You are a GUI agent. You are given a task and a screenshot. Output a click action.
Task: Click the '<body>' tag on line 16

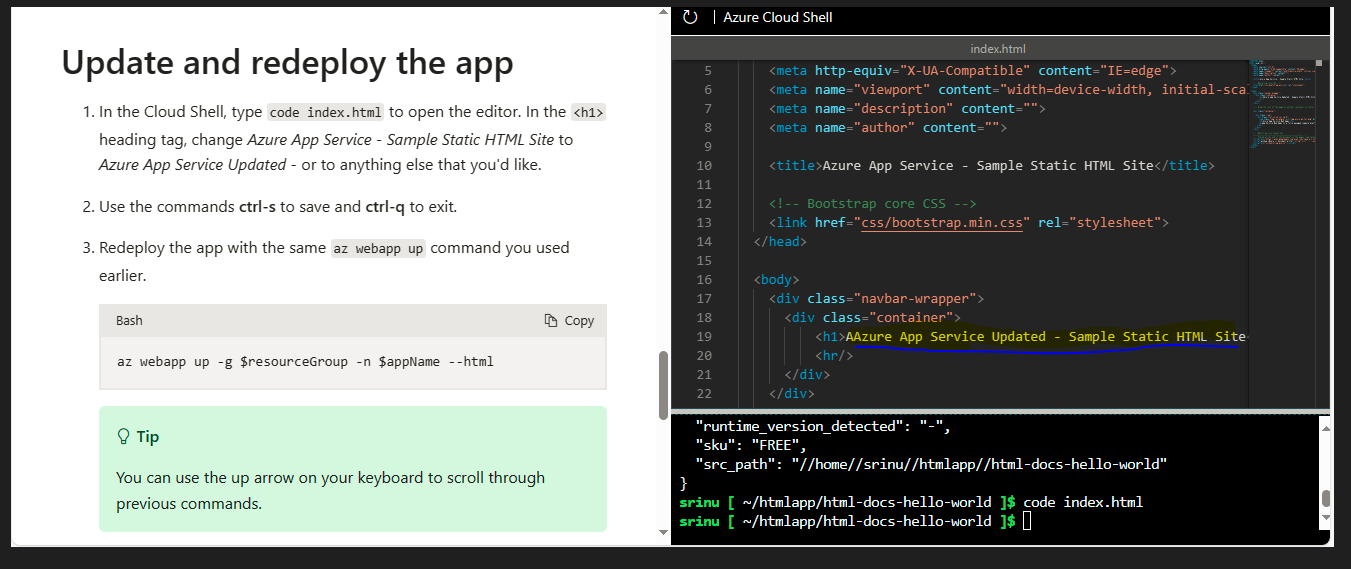point(776,279)
